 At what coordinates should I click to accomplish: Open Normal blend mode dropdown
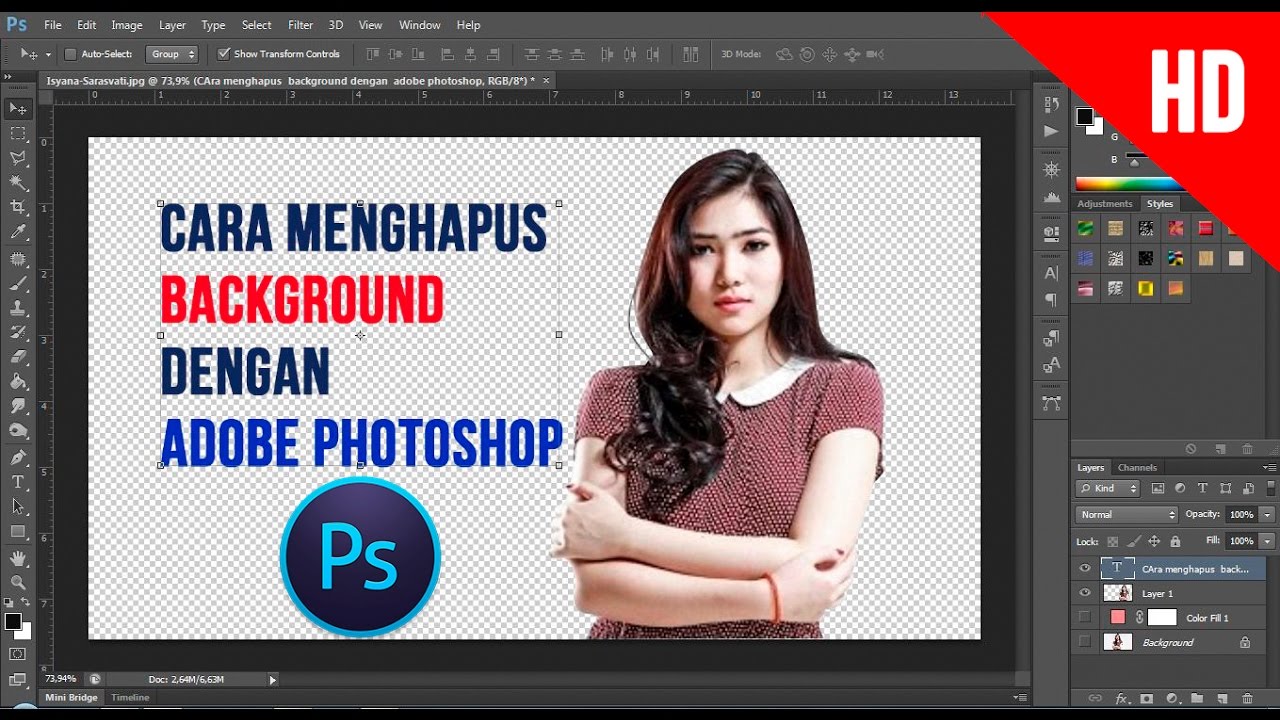[x=1127, y=514]
